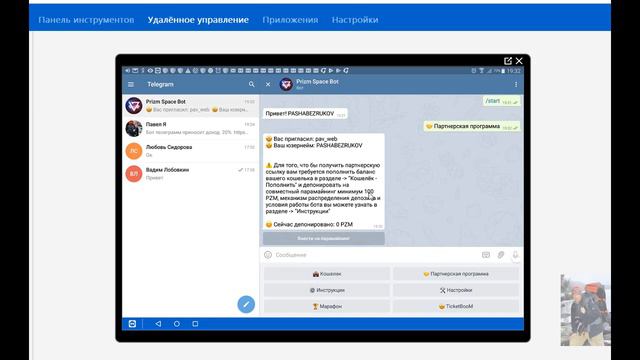
Task: Close the remote screen window
Action: (519, 61)
